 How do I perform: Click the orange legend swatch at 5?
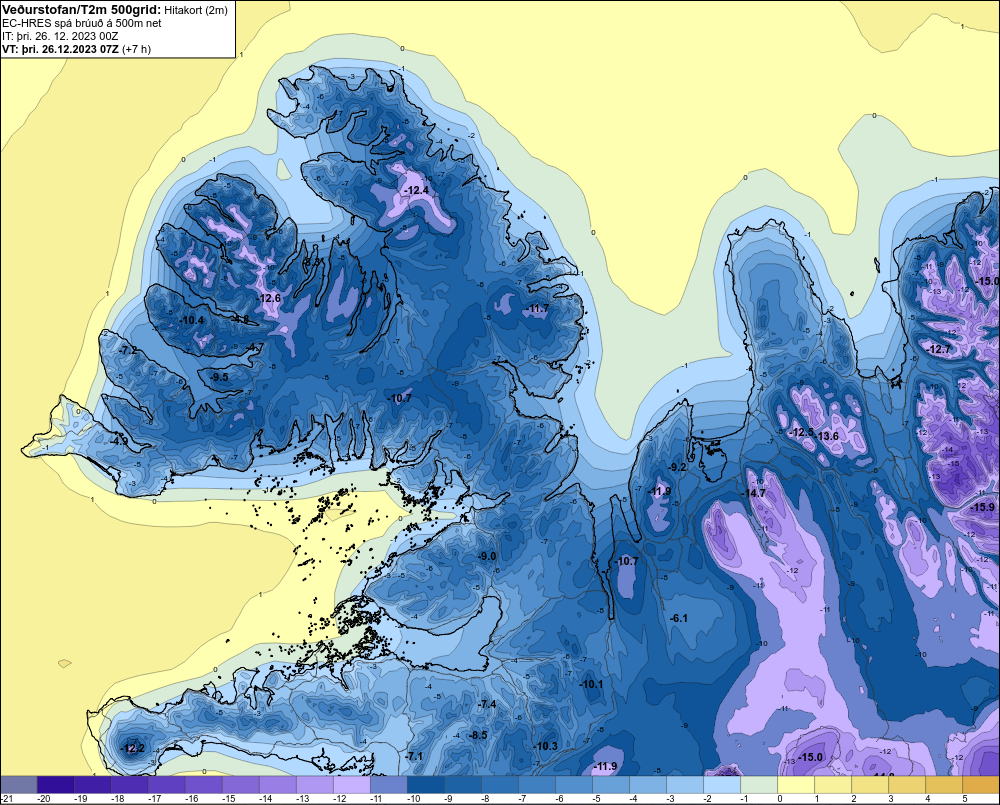coord(981,785)
